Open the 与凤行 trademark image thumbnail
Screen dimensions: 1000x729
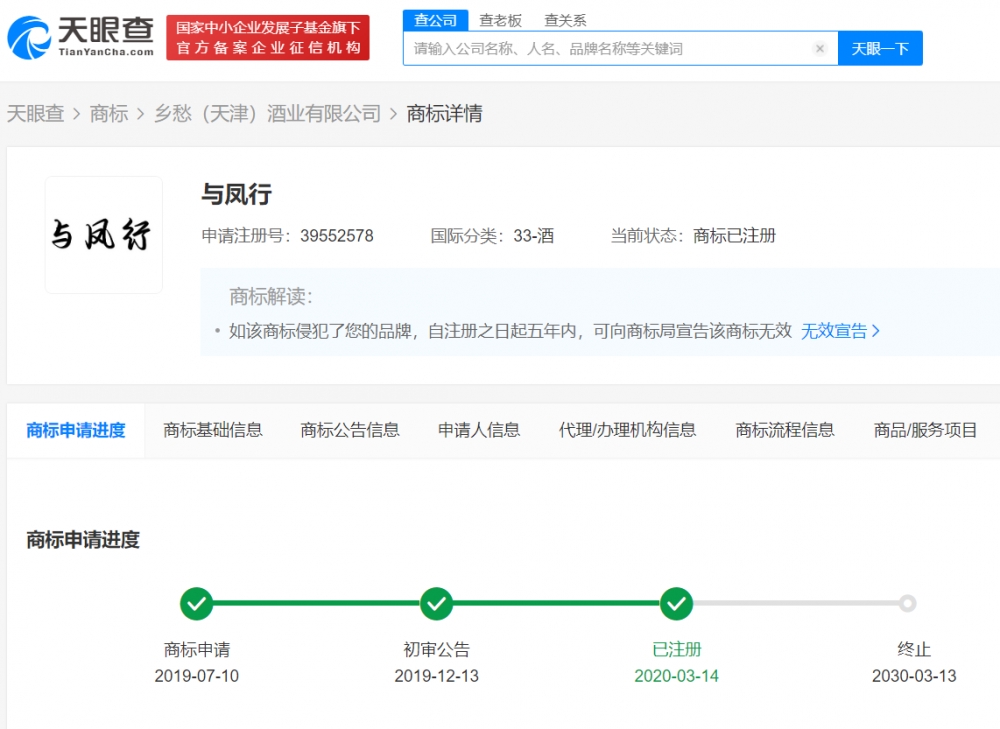pos(104,235)
